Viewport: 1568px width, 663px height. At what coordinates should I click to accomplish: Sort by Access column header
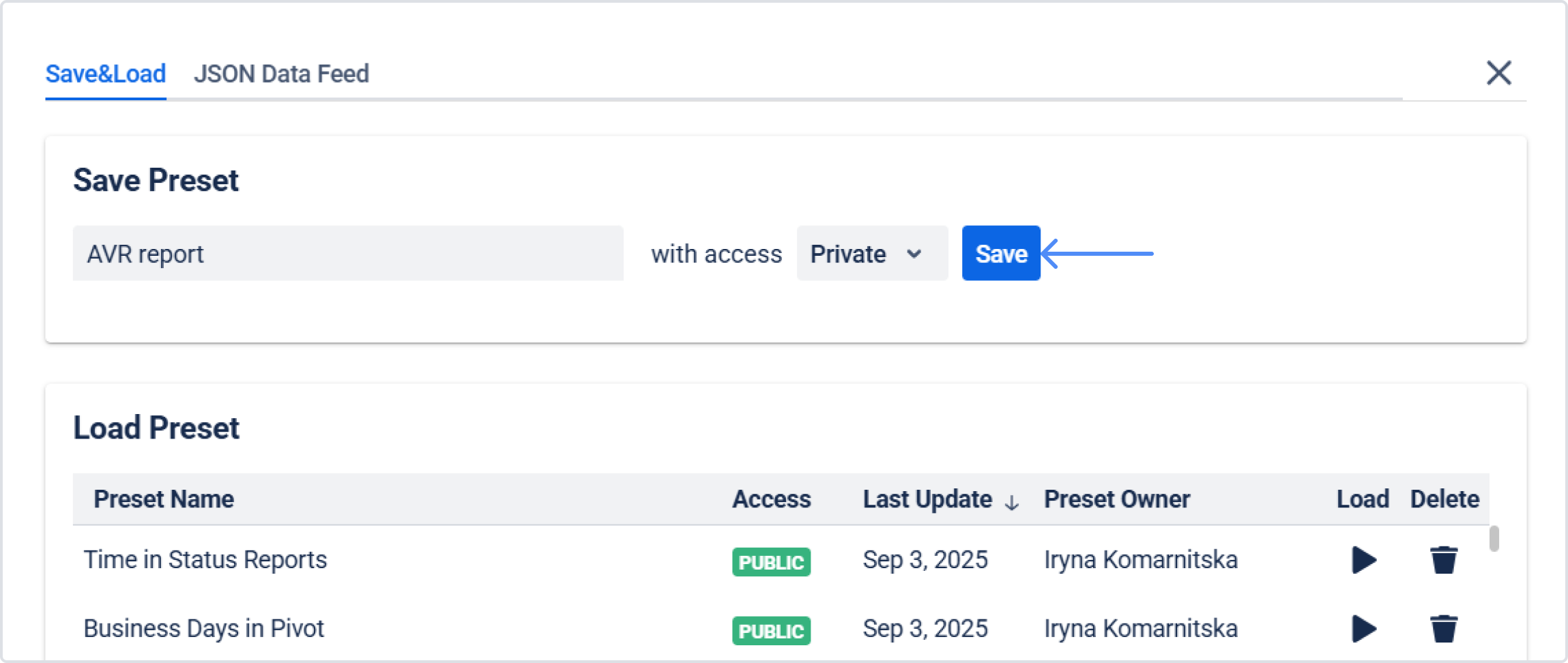(771, 499)
